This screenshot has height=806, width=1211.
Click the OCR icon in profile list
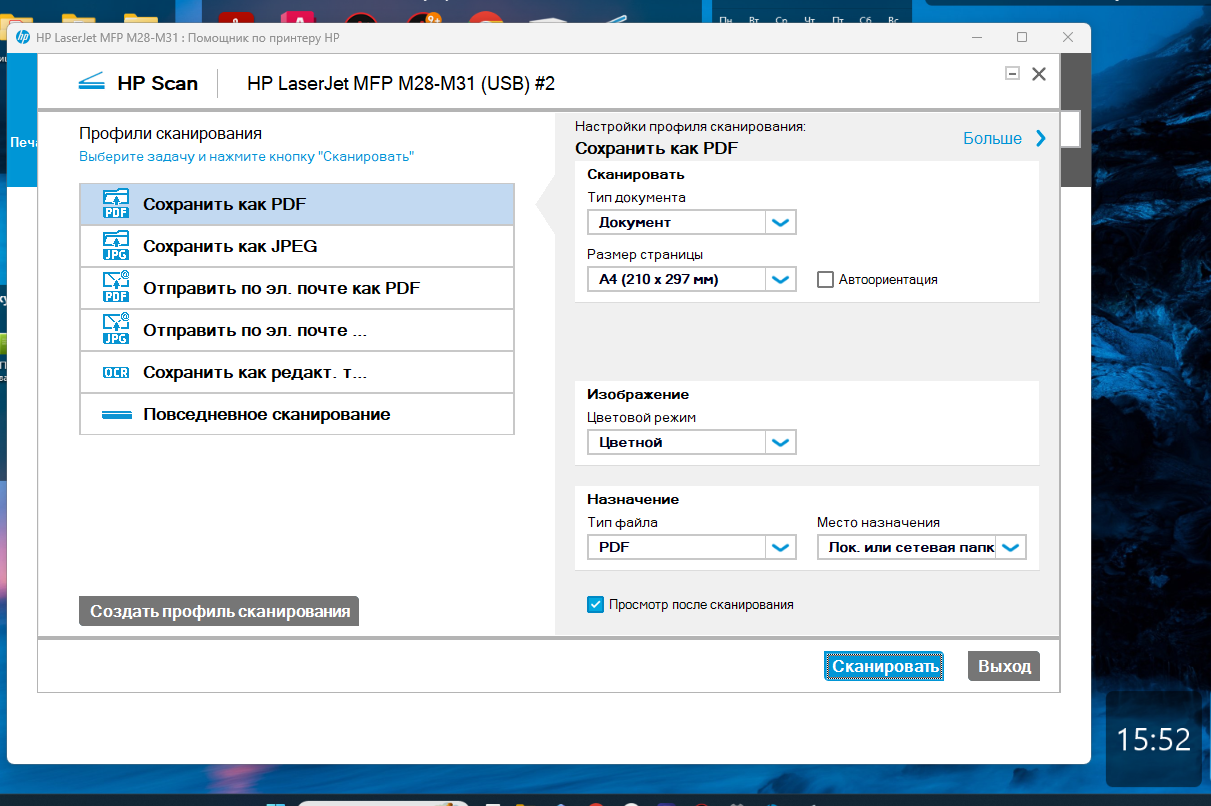pos(116,372)
